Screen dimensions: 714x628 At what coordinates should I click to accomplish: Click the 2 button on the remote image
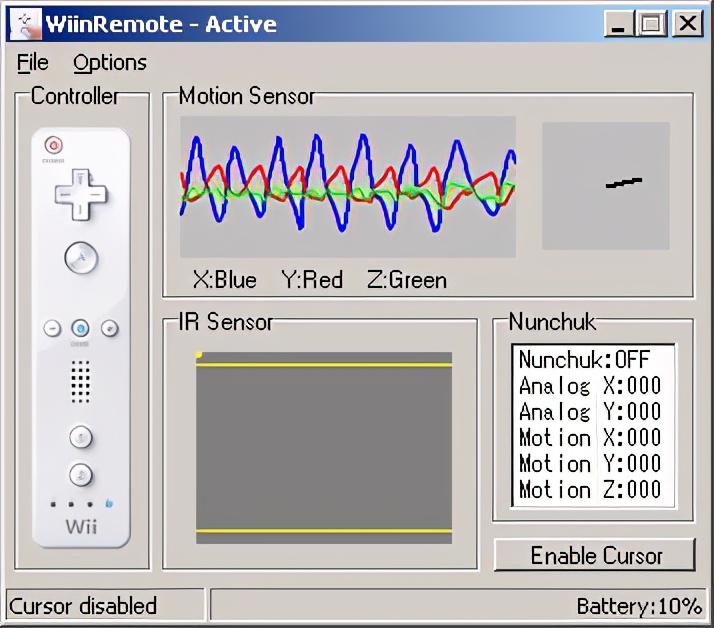(x=81, y=475)
